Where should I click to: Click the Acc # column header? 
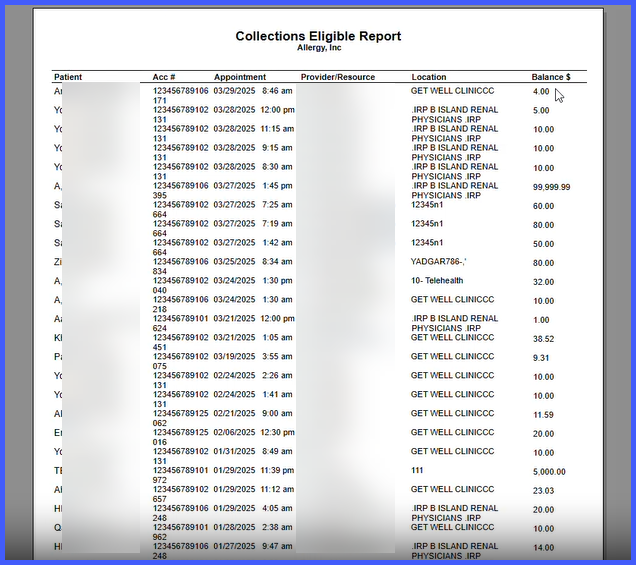click(x=164, y=77)
